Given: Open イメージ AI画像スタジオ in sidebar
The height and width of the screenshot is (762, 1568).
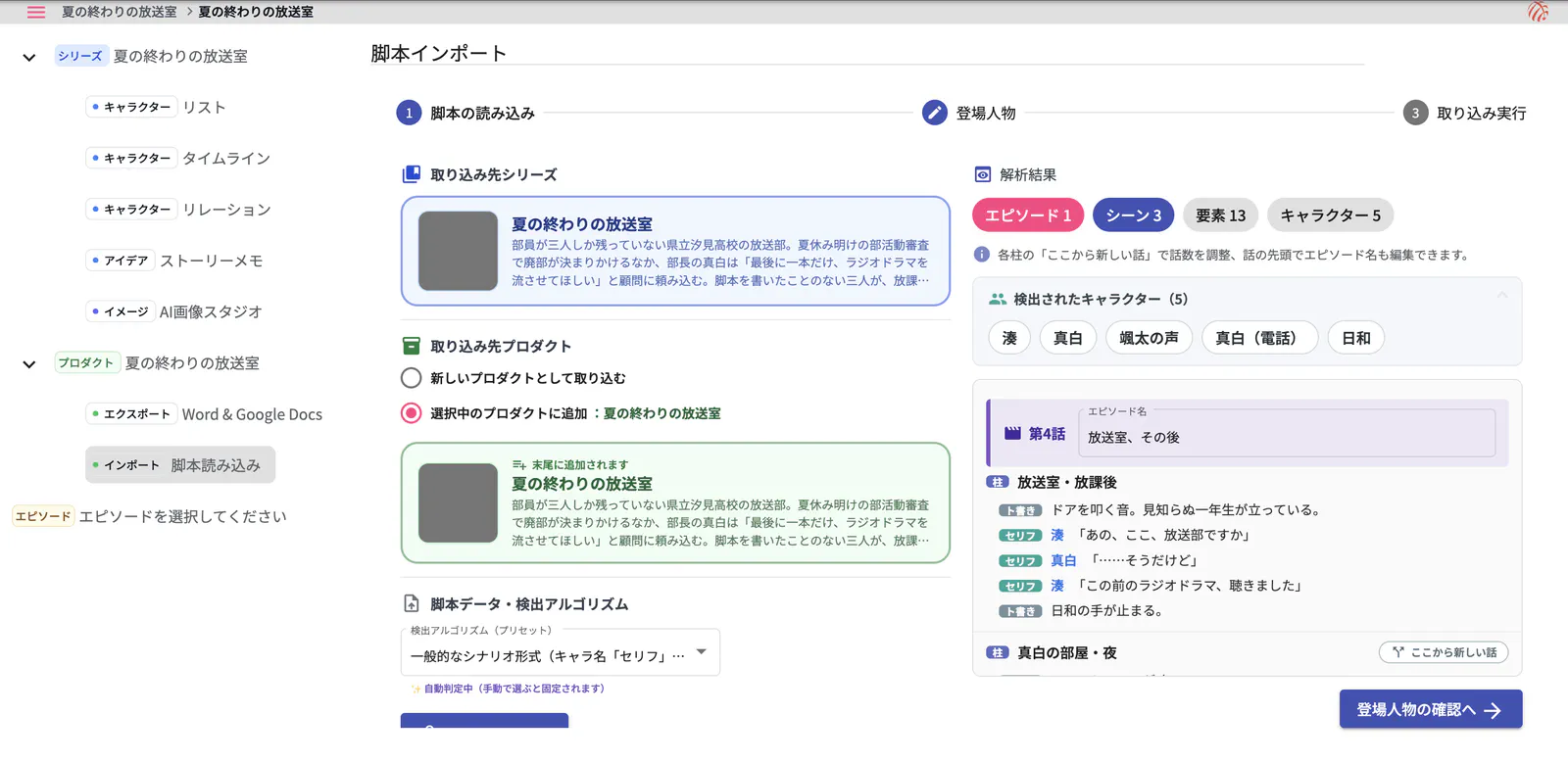Looking at the screenshot, I should 174,311.
